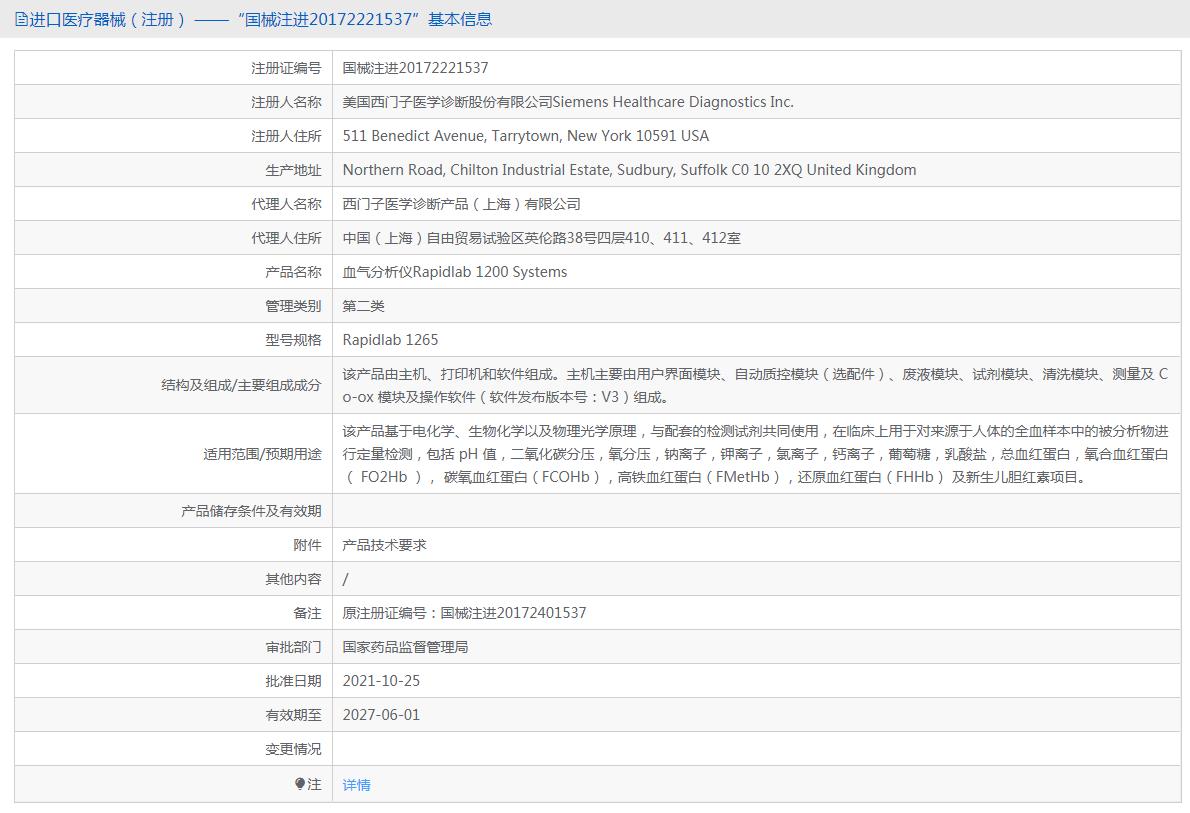The image size is (1190, 813).
Task: Click the lightbulb icon beside 注
Action: pos(300,784)
